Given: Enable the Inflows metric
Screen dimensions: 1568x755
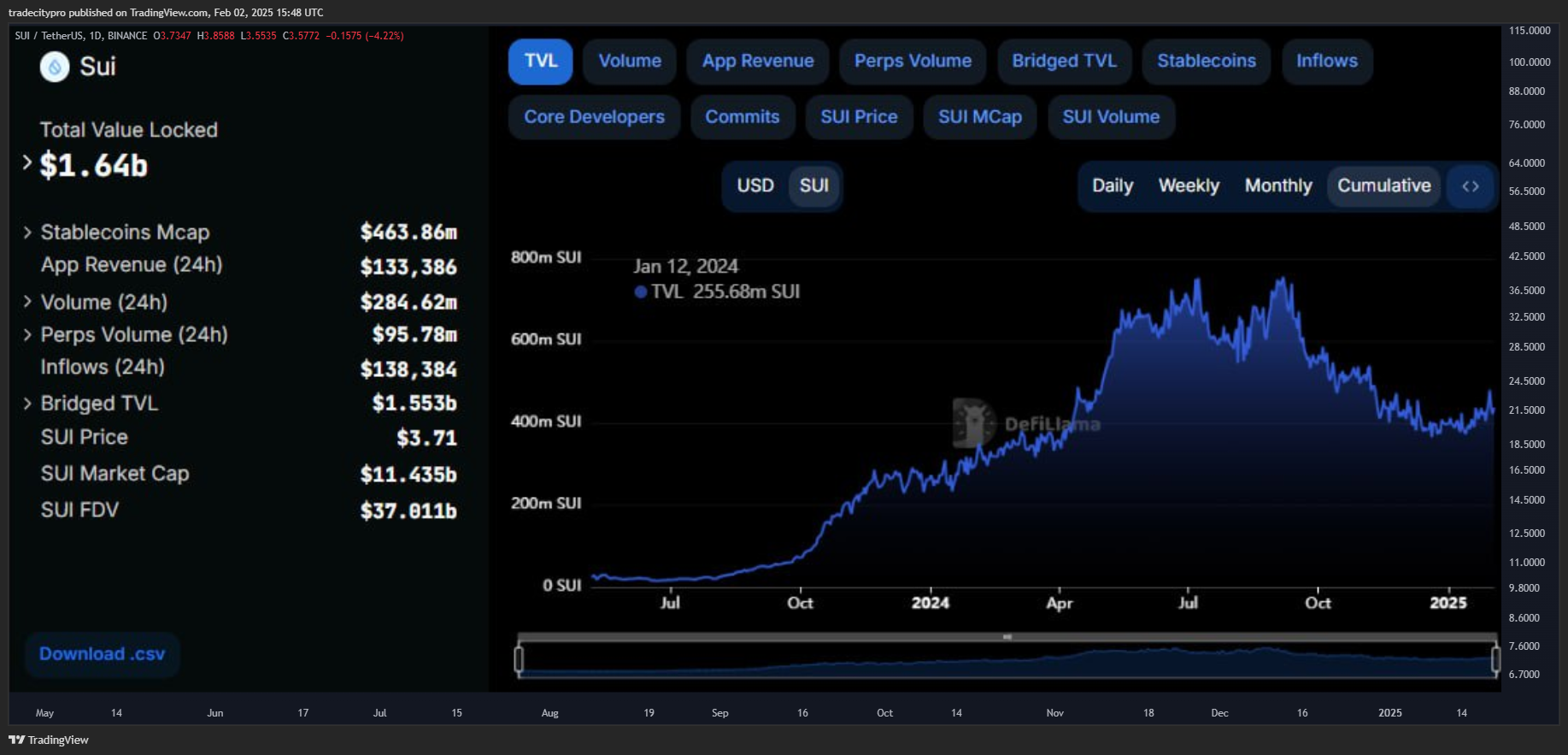Looking at the screenshot, I should tap(1327, 61).
